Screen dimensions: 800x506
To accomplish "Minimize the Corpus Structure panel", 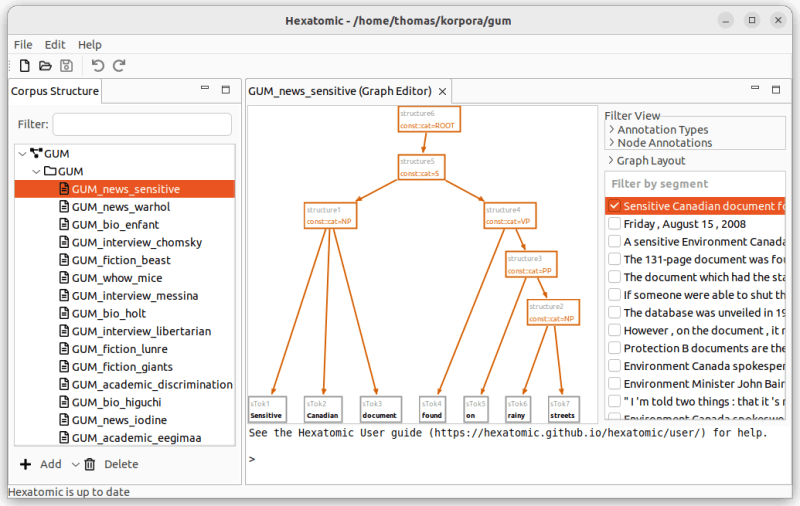I will [205, 88].
